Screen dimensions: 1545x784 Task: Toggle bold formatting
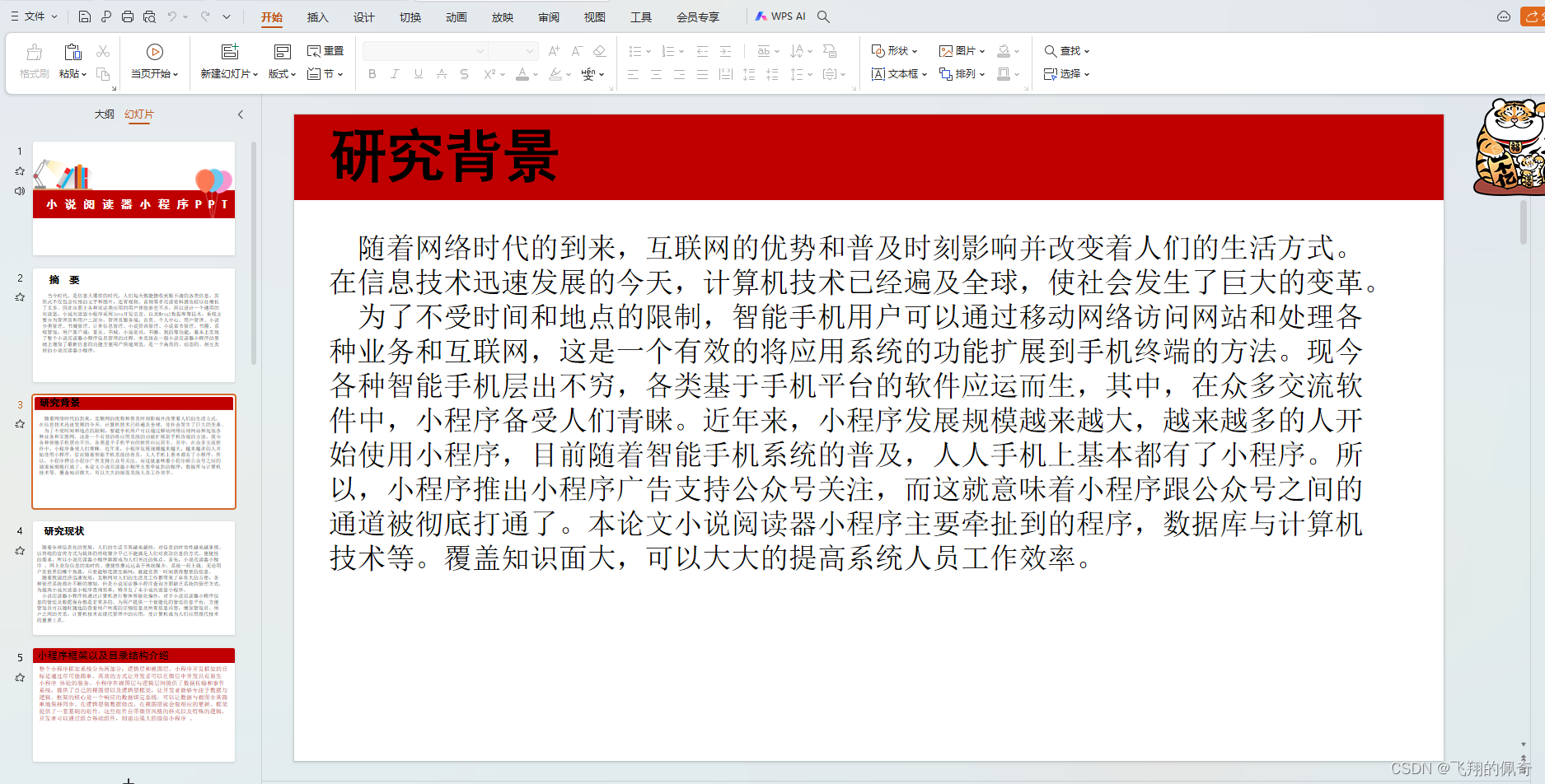pyautogui.click(x=372, y=74)
